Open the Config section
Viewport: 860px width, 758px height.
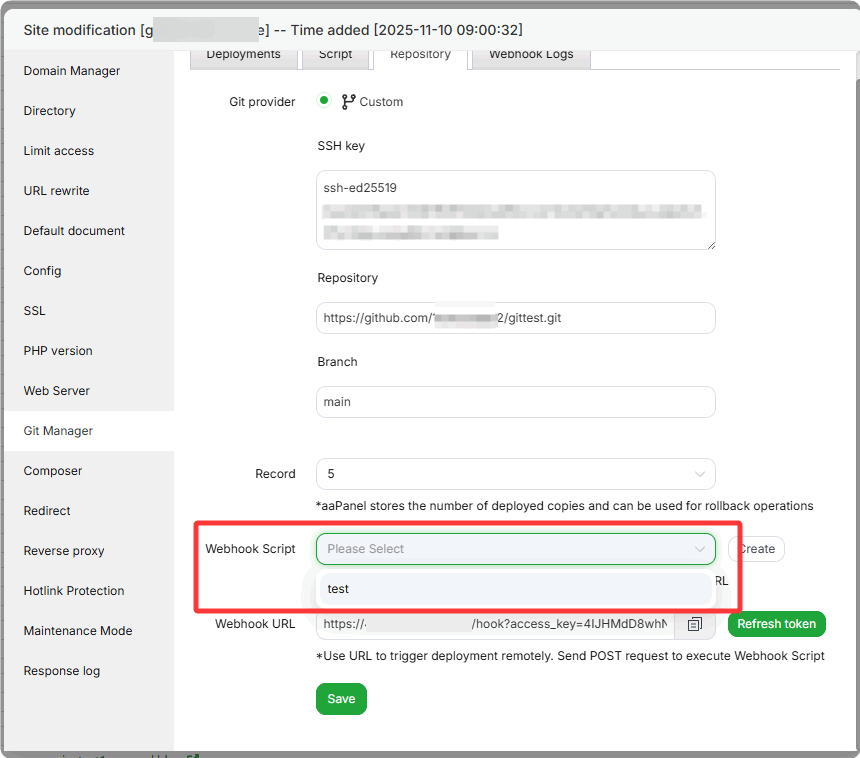pyautogui.click(x=42, y=271)
